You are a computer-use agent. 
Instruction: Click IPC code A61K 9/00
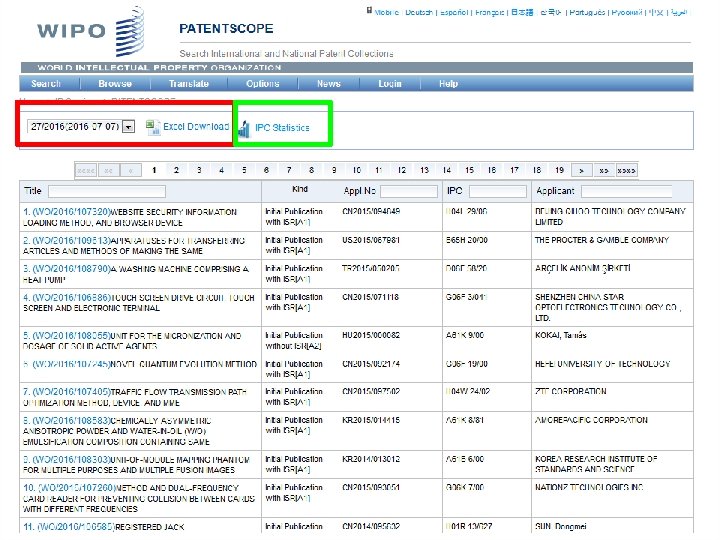pyautogui.click(x=465, y=336)
